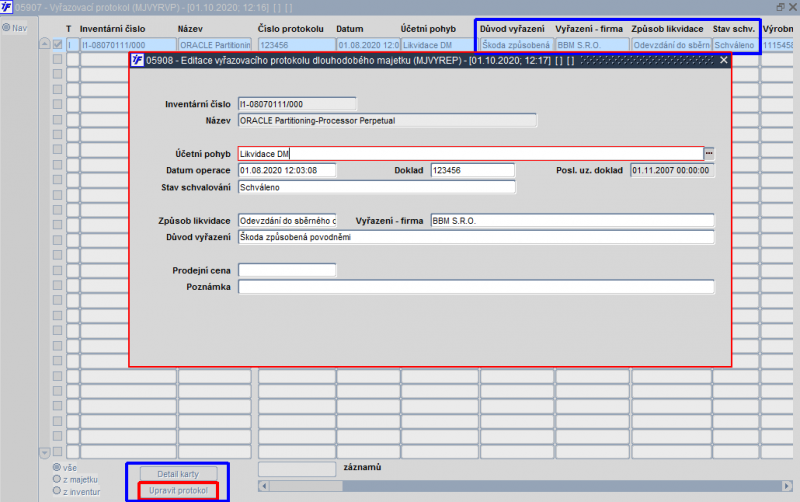
Task: Open the lookup button beside Účetní pohyb
Action: point(709,153)
